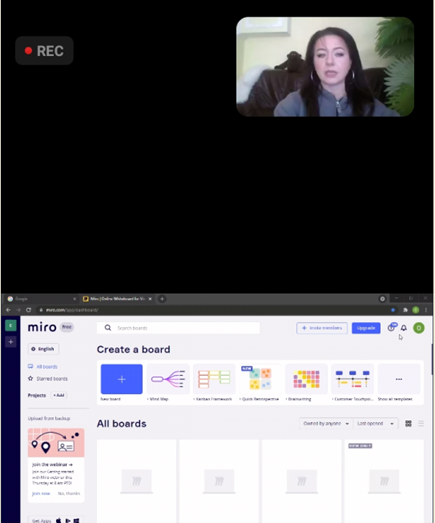Open Chrome extensions puzzle icon

405,310
